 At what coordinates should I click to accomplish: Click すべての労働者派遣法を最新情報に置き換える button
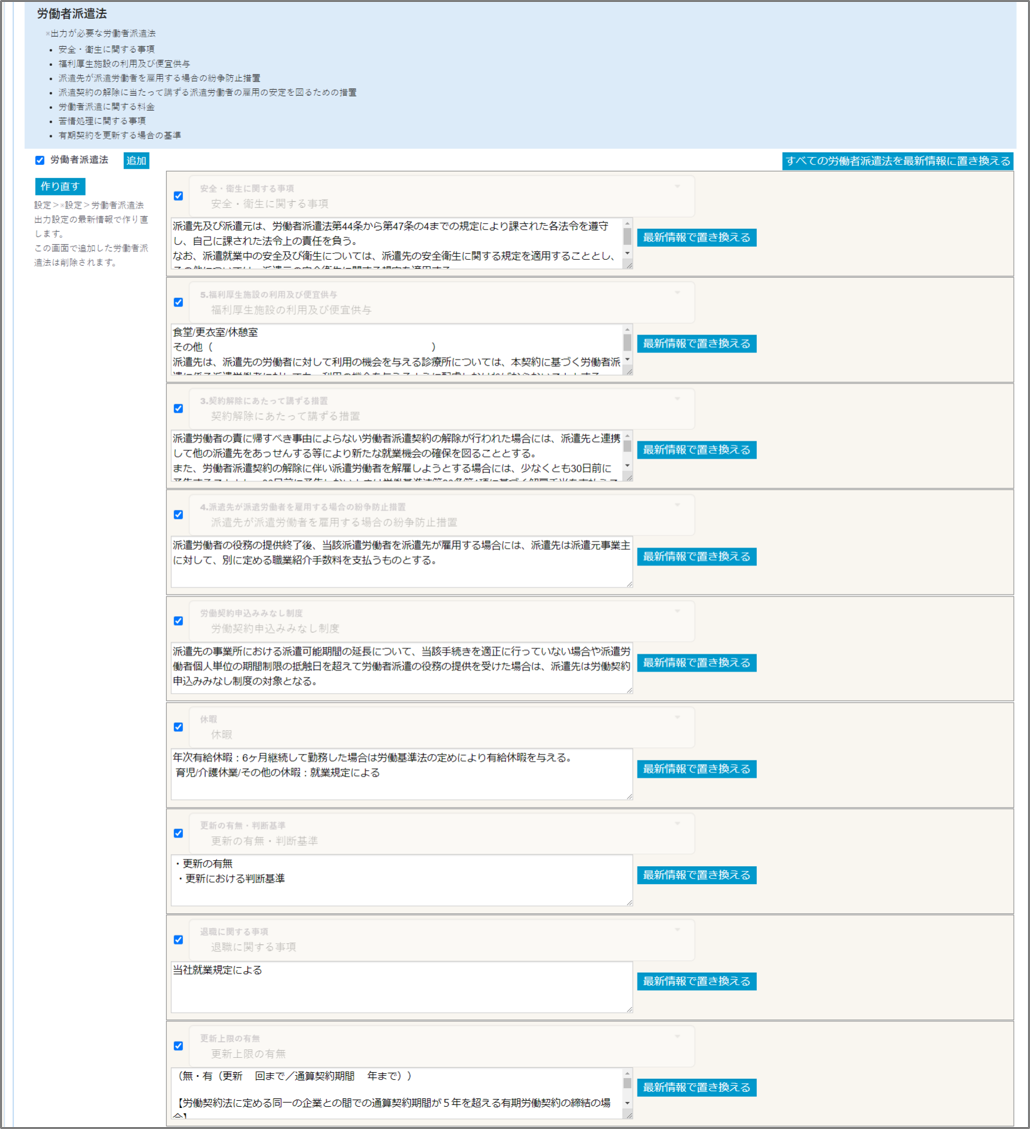tap(898, 161)
